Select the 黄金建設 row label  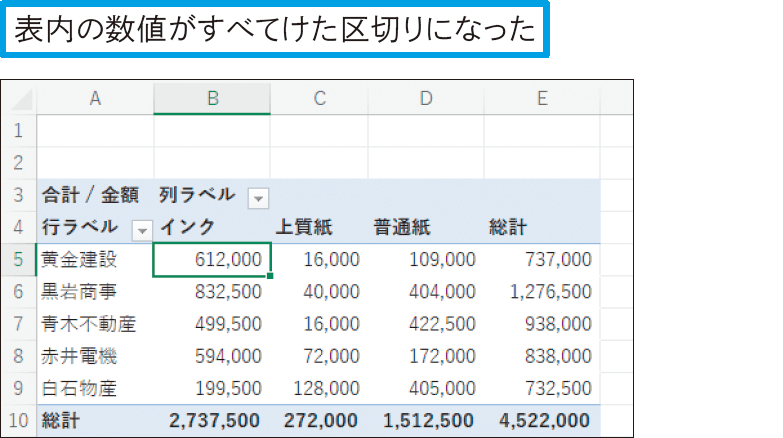95,259
